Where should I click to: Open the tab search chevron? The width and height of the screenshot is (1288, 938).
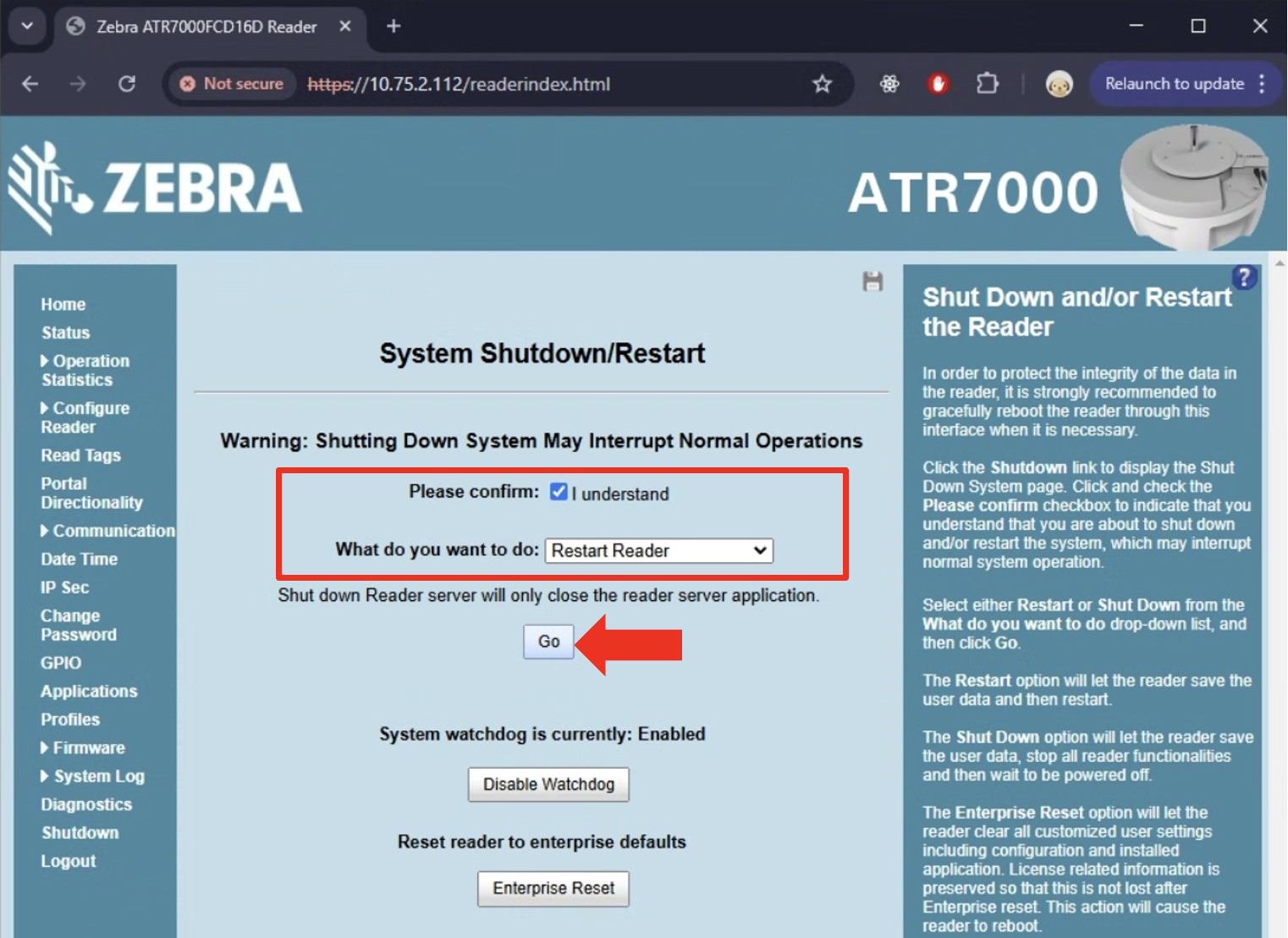[27, 26]
